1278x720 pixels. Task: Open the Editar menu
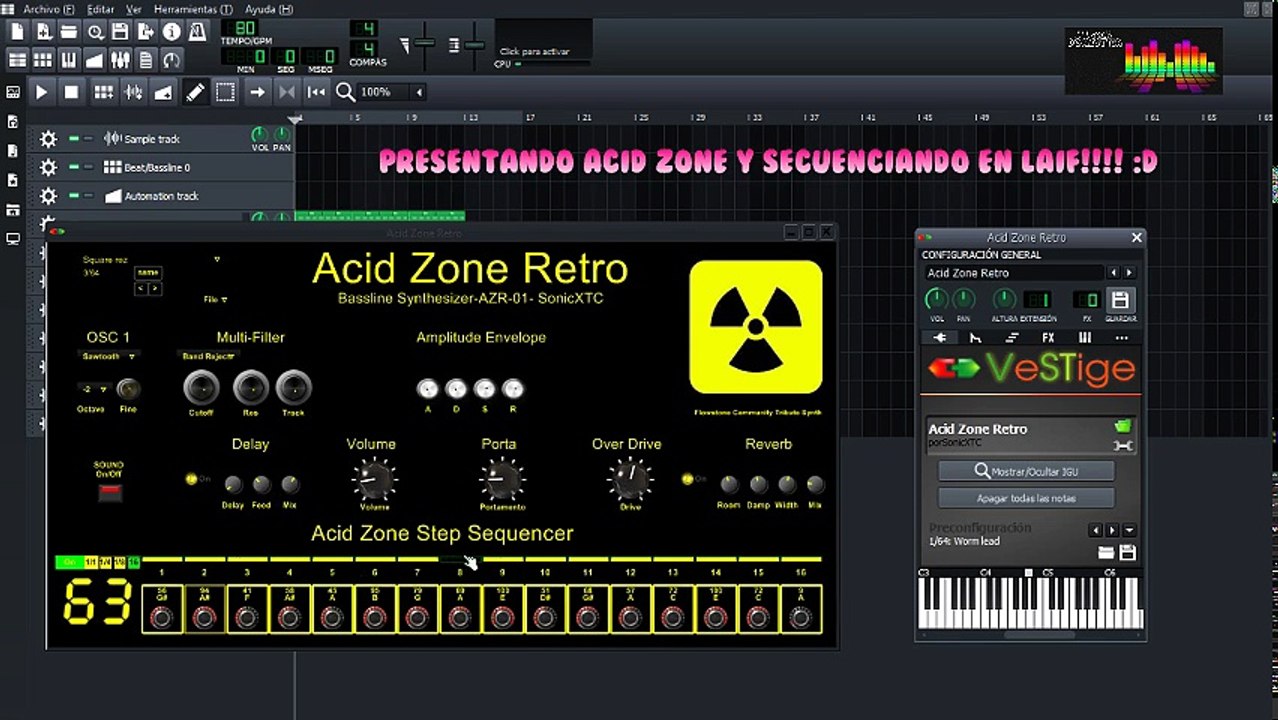click(x=101, y=9)
